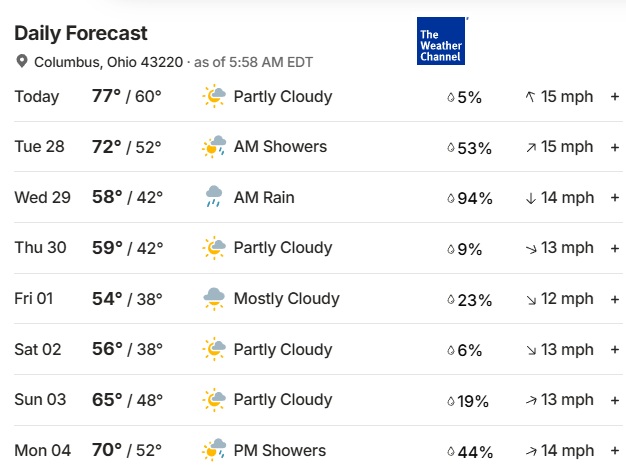Viewport: 626px width, 473px height.
Task: Click Friday 01 mostly cloudy icon
Action: pos(214,298)
